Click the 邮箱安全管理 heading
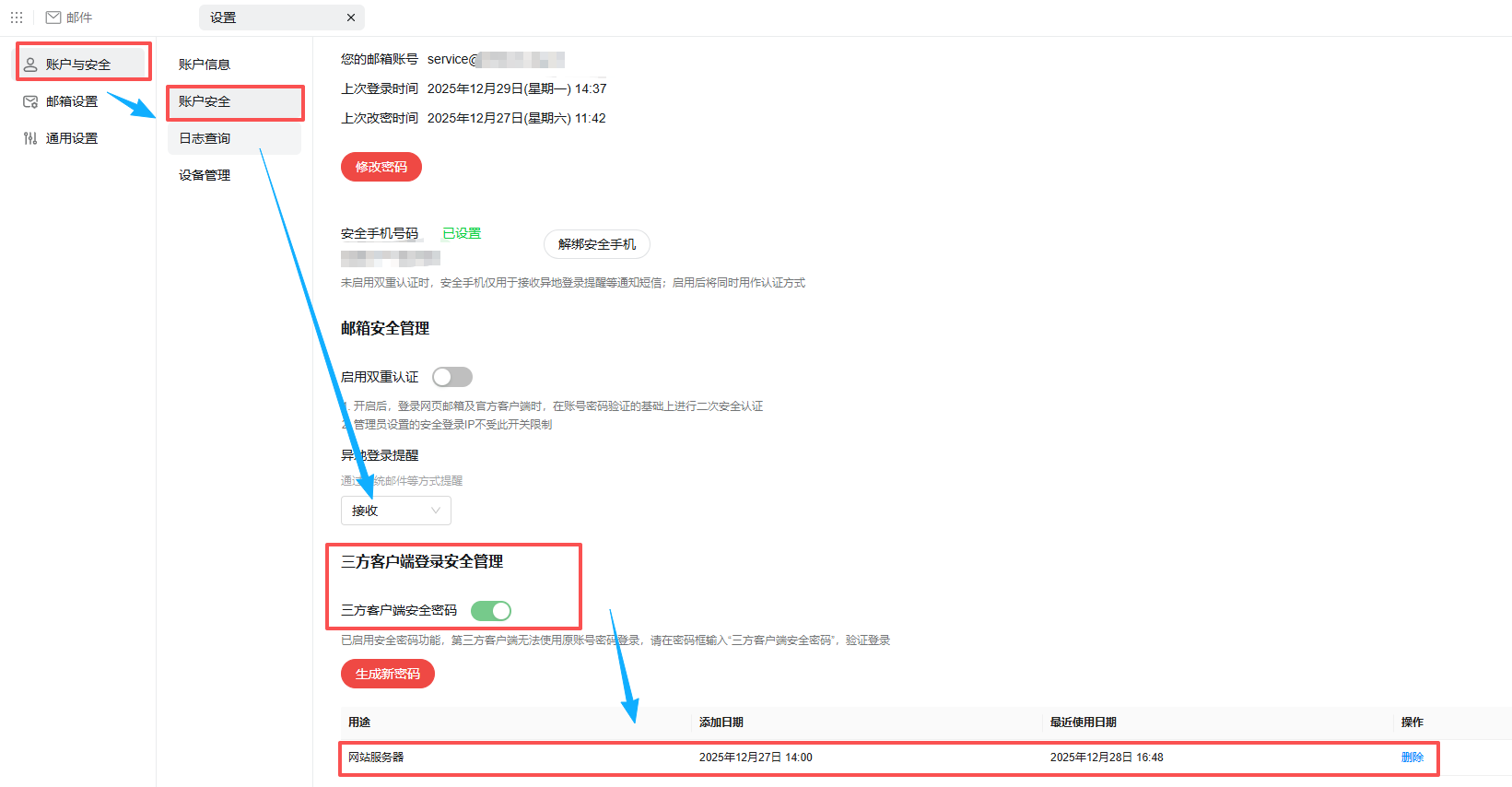 click(x=385, y=328)
